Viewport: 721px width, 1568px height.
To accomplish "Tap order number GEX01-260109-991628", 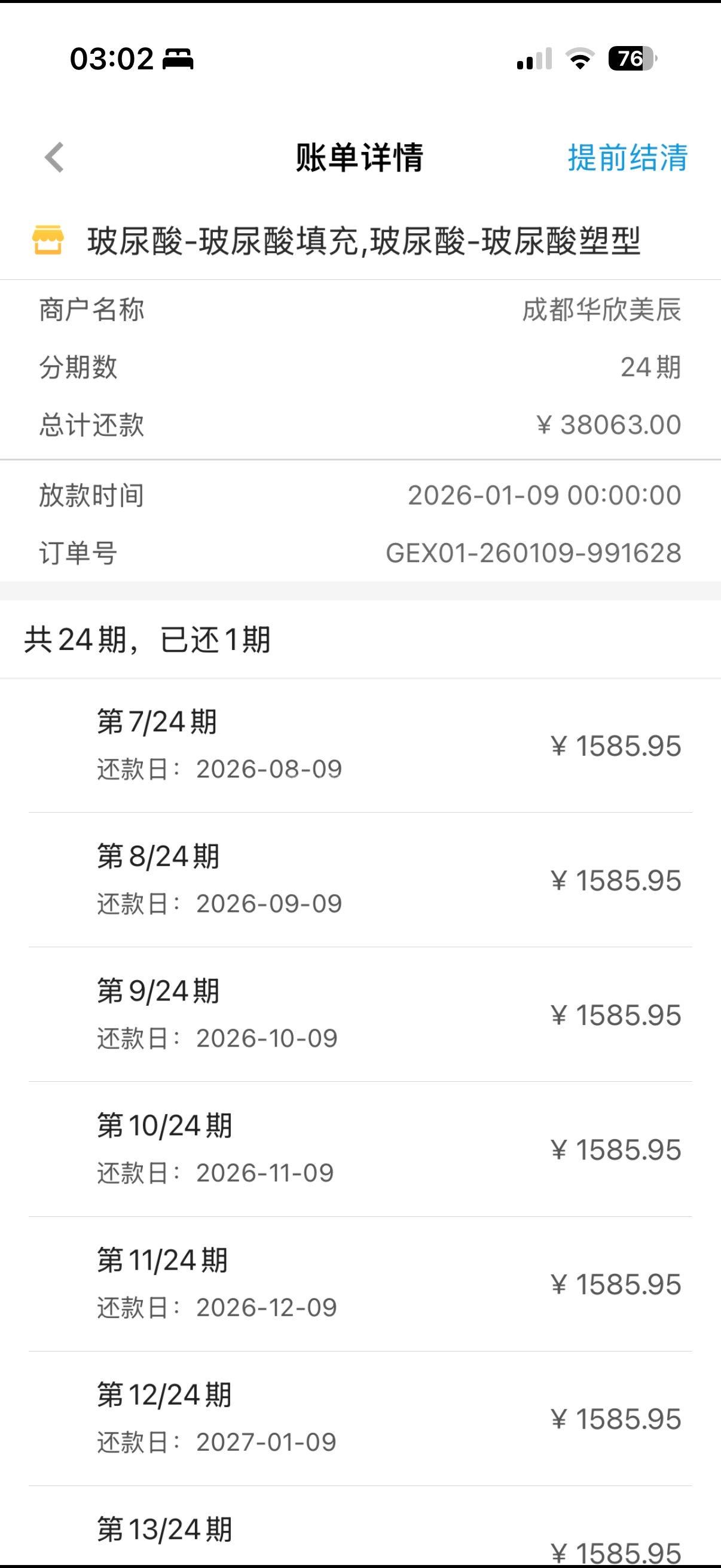I will coord(533,553).
